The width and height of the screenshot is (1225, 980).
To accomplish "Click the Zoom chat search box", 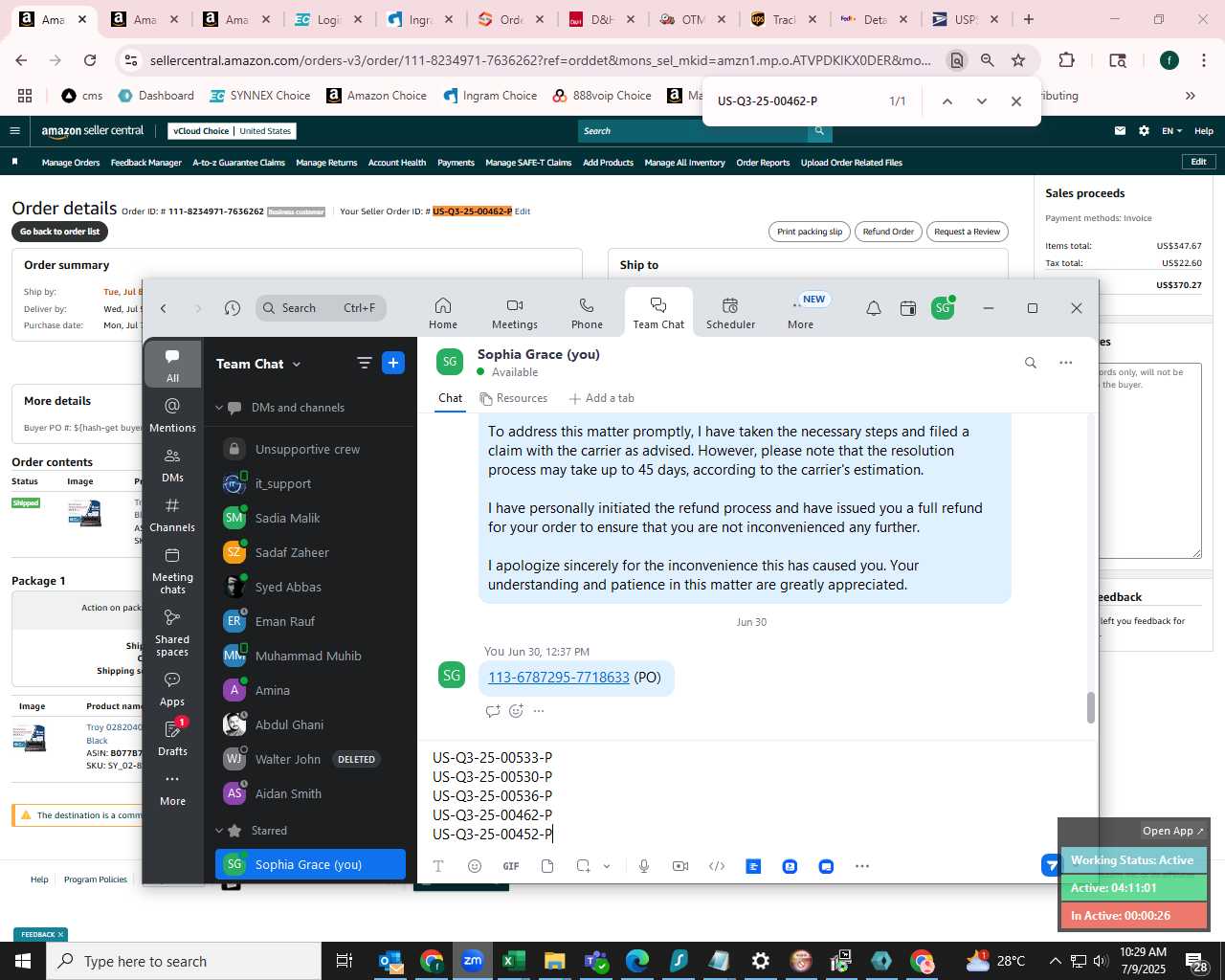I will tap(321, 308).
